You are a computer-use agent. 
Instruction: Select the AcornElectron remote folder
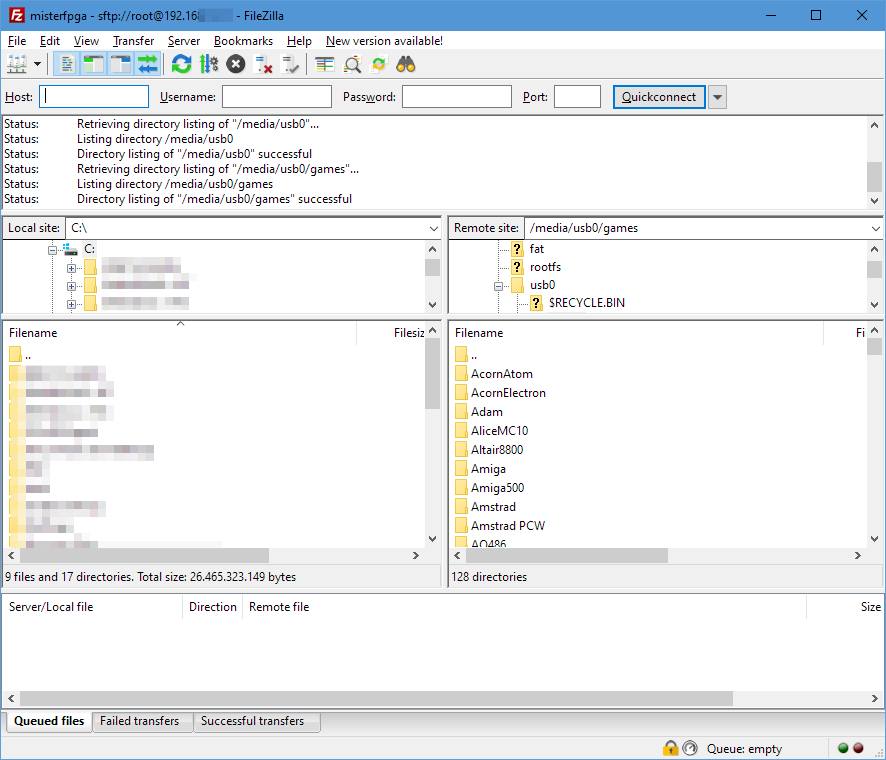509,393
